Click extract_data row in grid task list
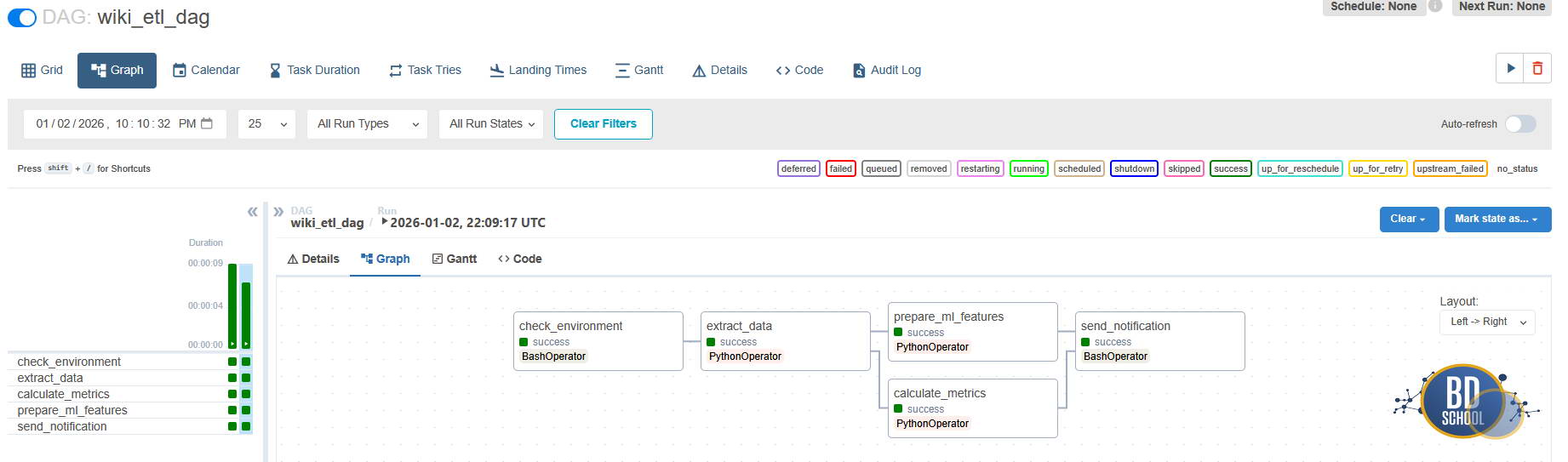The image size is (1568, 462). [130, 378]
